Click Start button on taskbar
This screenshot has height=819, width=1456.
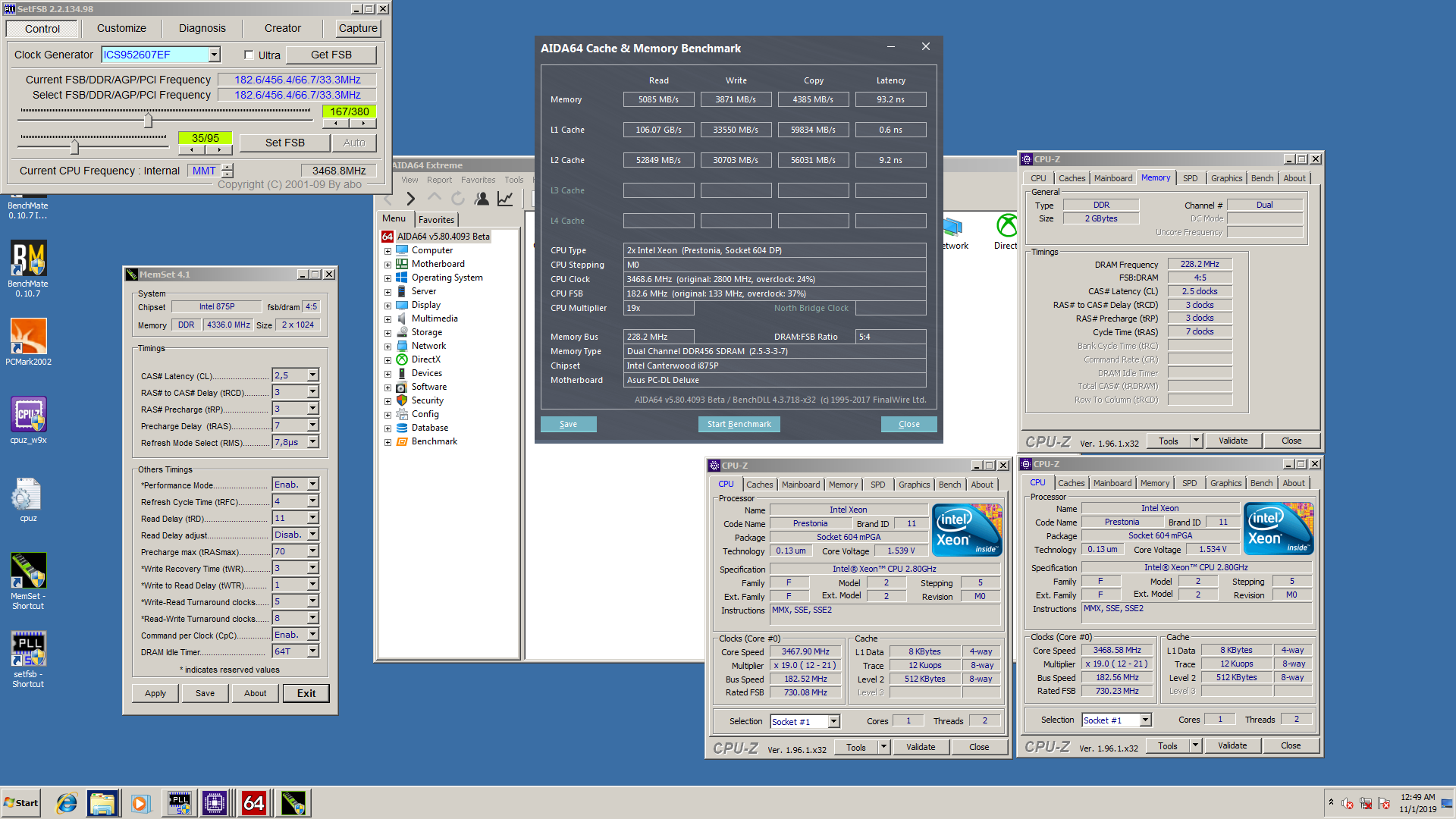point(21,803)
